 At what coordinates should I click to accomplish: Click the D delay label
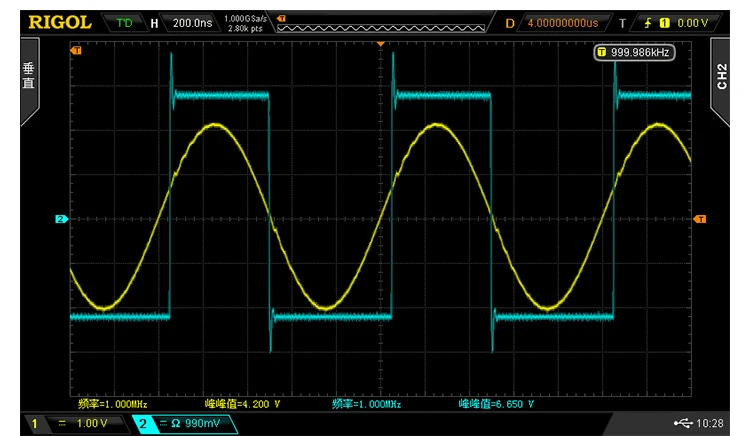[510, 23]
